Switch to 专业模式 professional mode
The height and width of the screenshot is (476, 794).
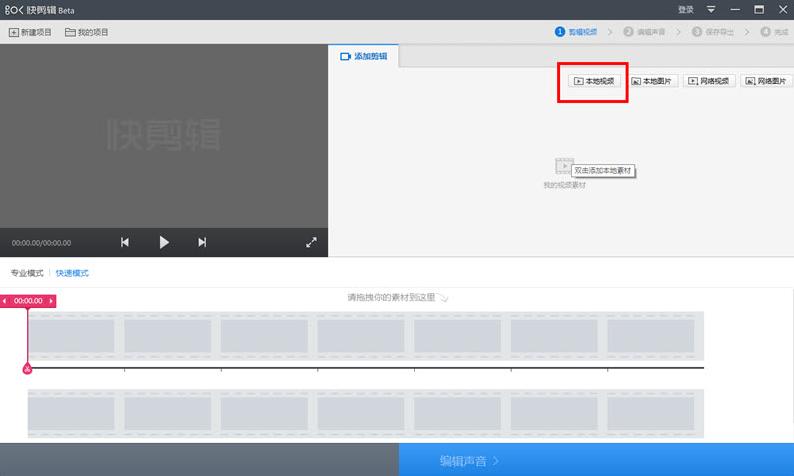pyautogui.click(x=27, y=273)
